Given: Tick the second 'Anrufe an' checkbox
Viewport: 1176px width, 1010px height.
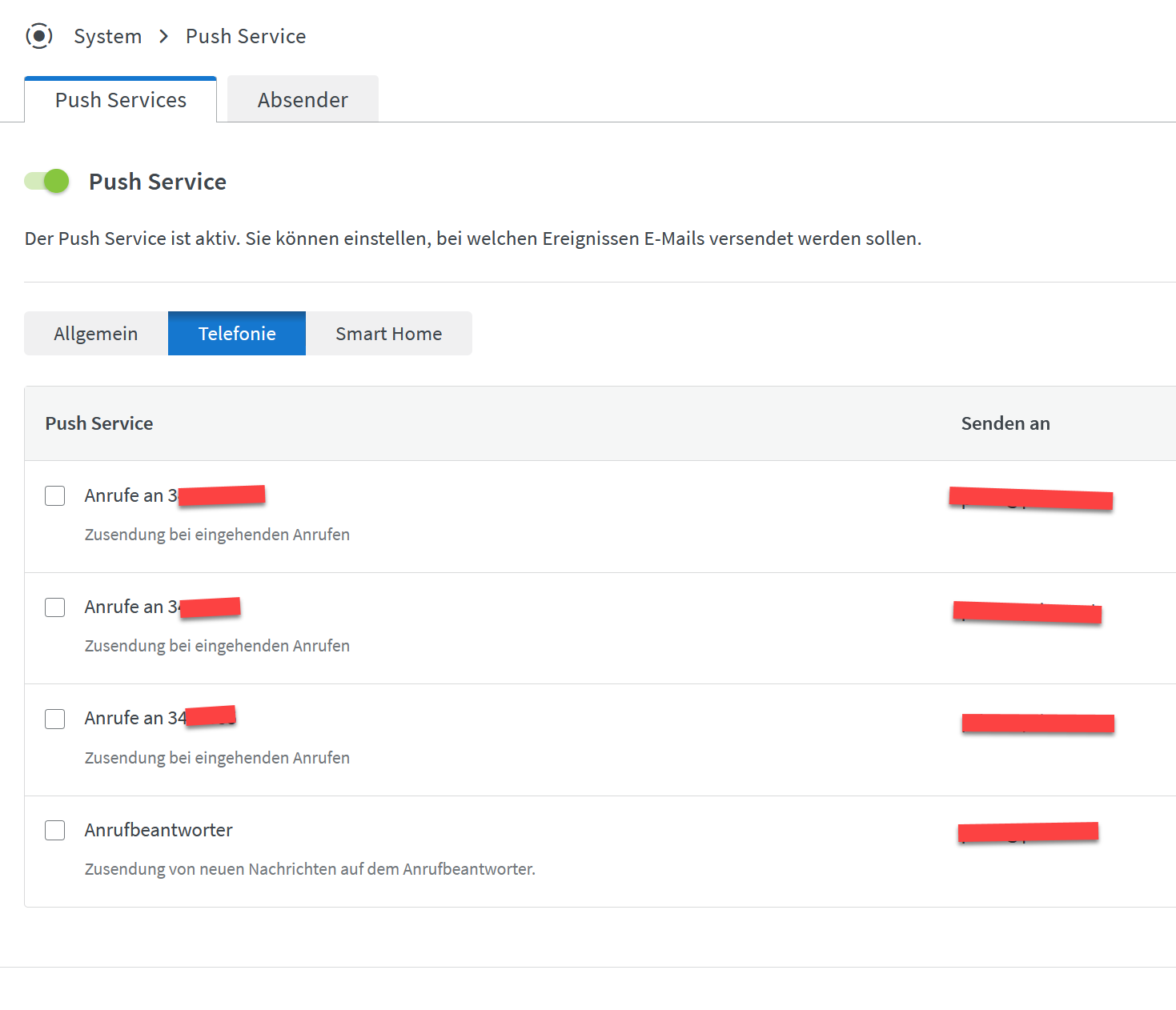Looking at the screenshot, I should point(55,607).
